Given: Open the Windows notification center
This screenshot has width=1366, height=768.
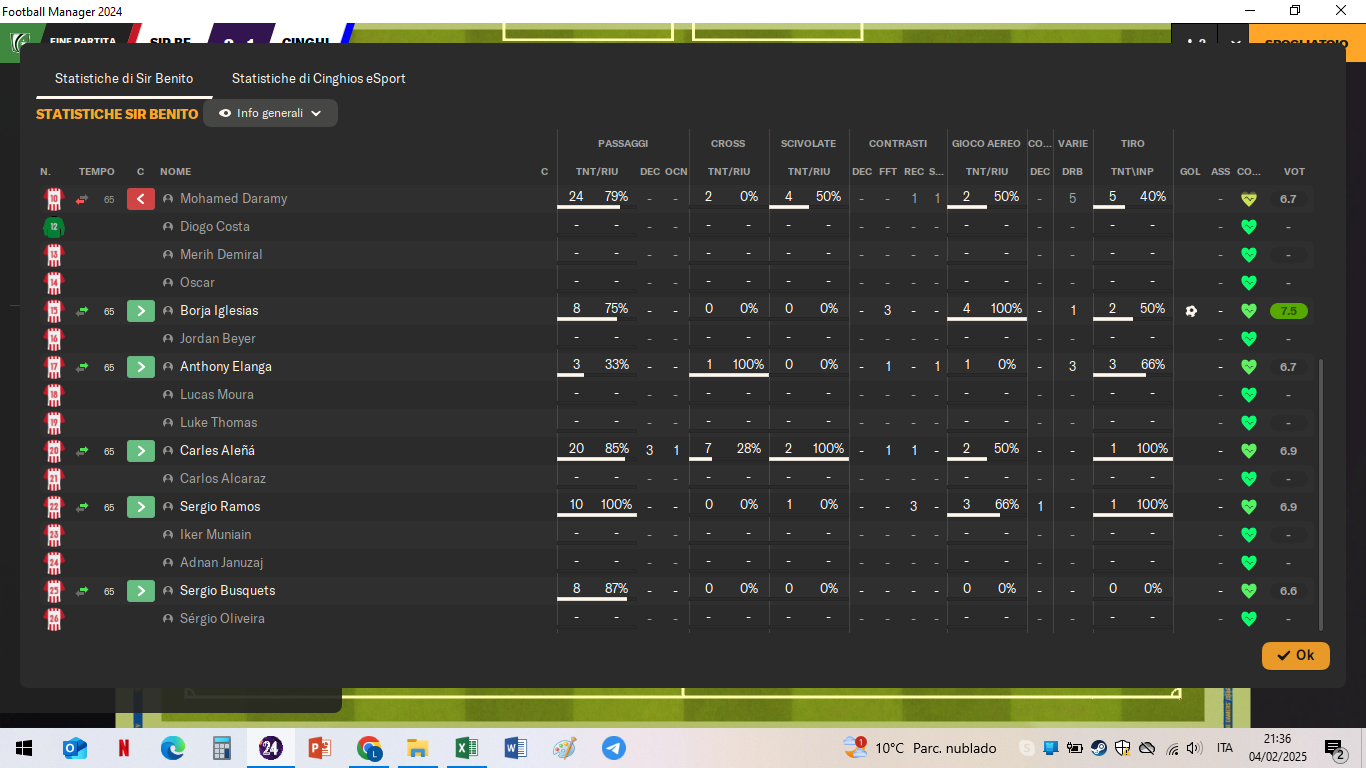Looking at the screenshot, I should (1334, 749).
